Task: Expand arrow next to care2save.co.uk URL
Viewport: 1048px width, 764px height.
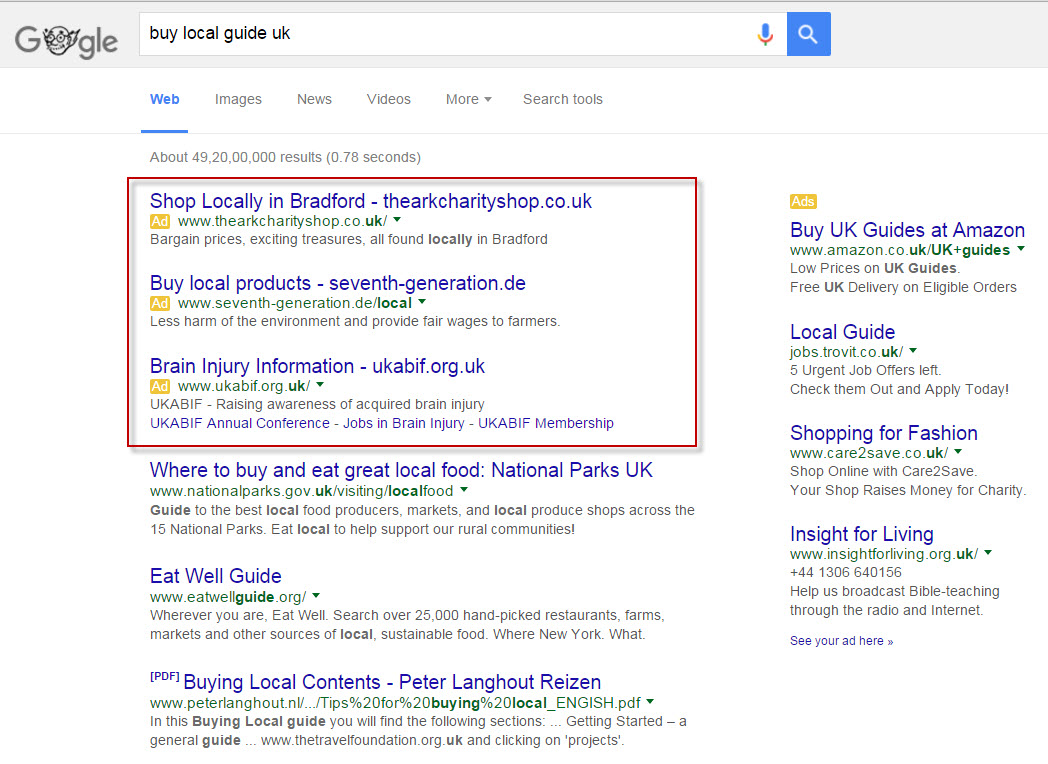Action: pyautogui.click(x=958, y=451)
